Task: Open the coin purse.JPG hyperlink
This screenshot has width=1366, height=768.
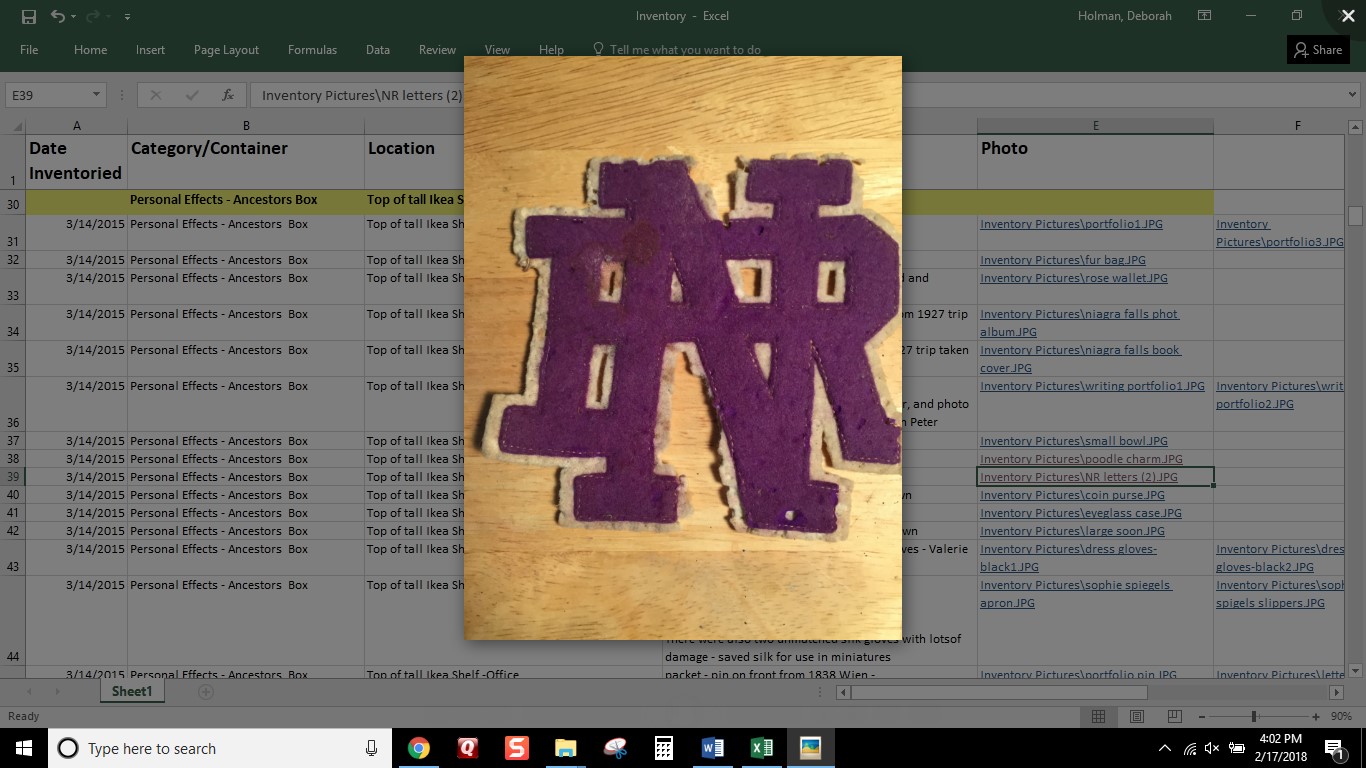Action: tap(1072, 495)
